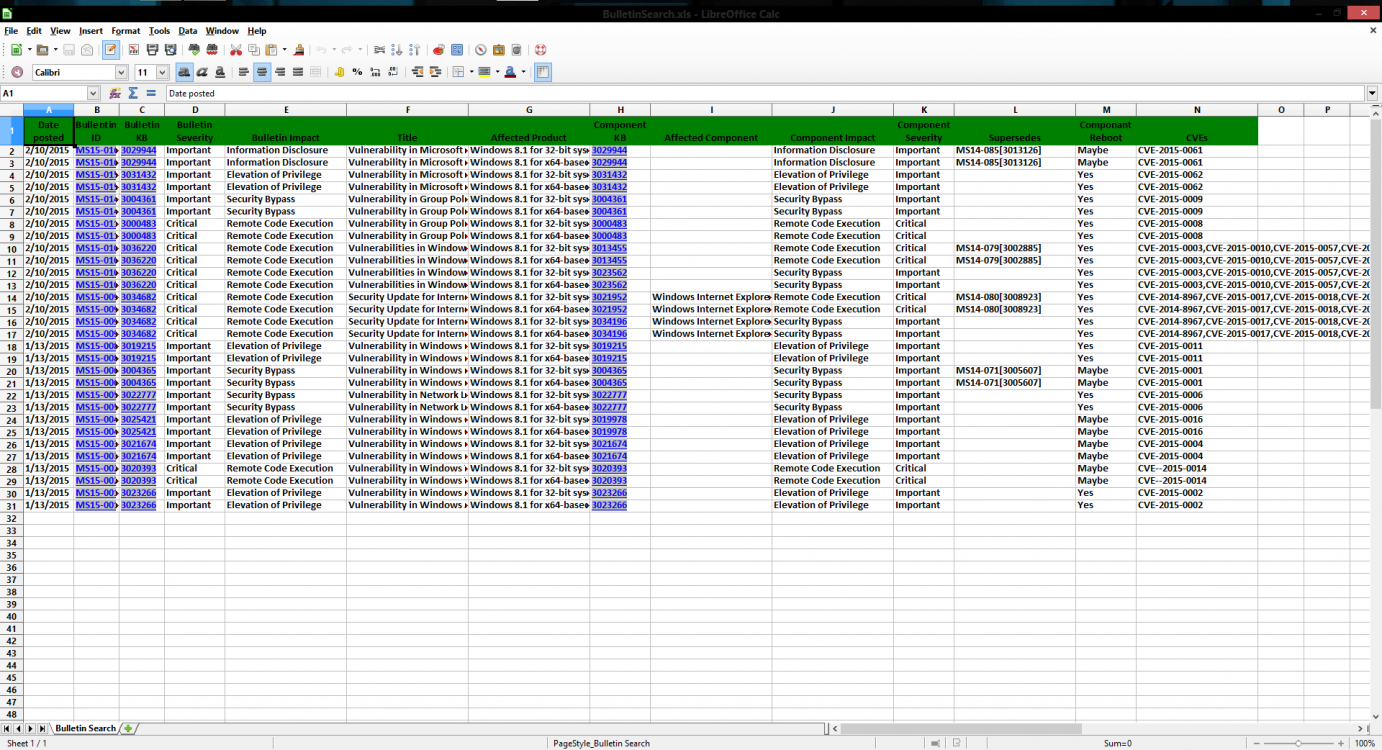Insert a Chart icon
Viewport: 1382px width, 750px height.
point(438,49)
